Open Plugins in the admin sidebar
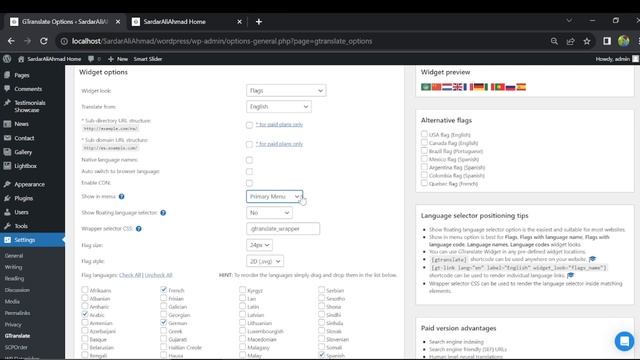 [x=23, y=198]
